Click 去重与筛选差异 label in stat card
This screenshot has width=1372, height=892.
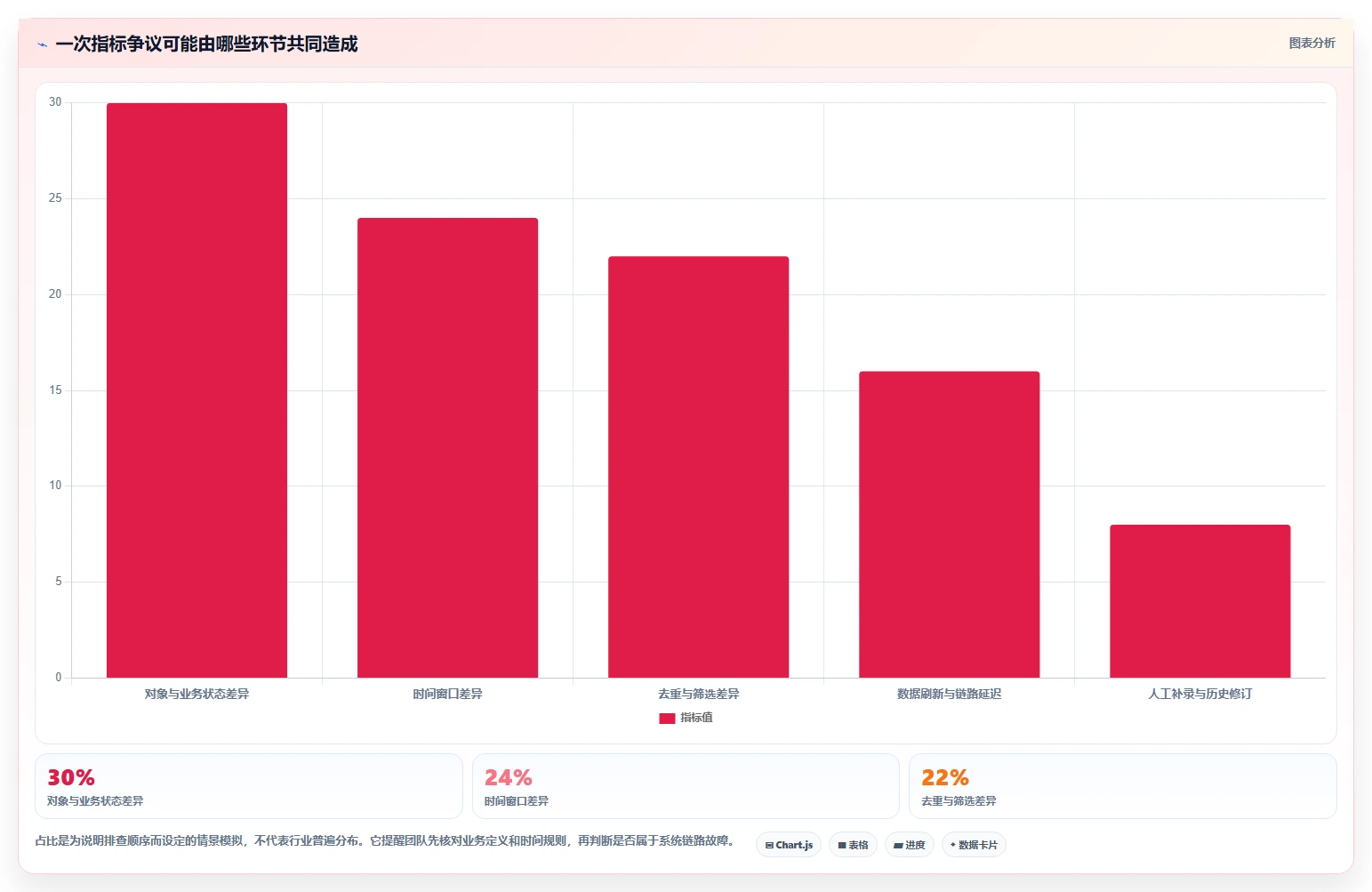[959, 800]
